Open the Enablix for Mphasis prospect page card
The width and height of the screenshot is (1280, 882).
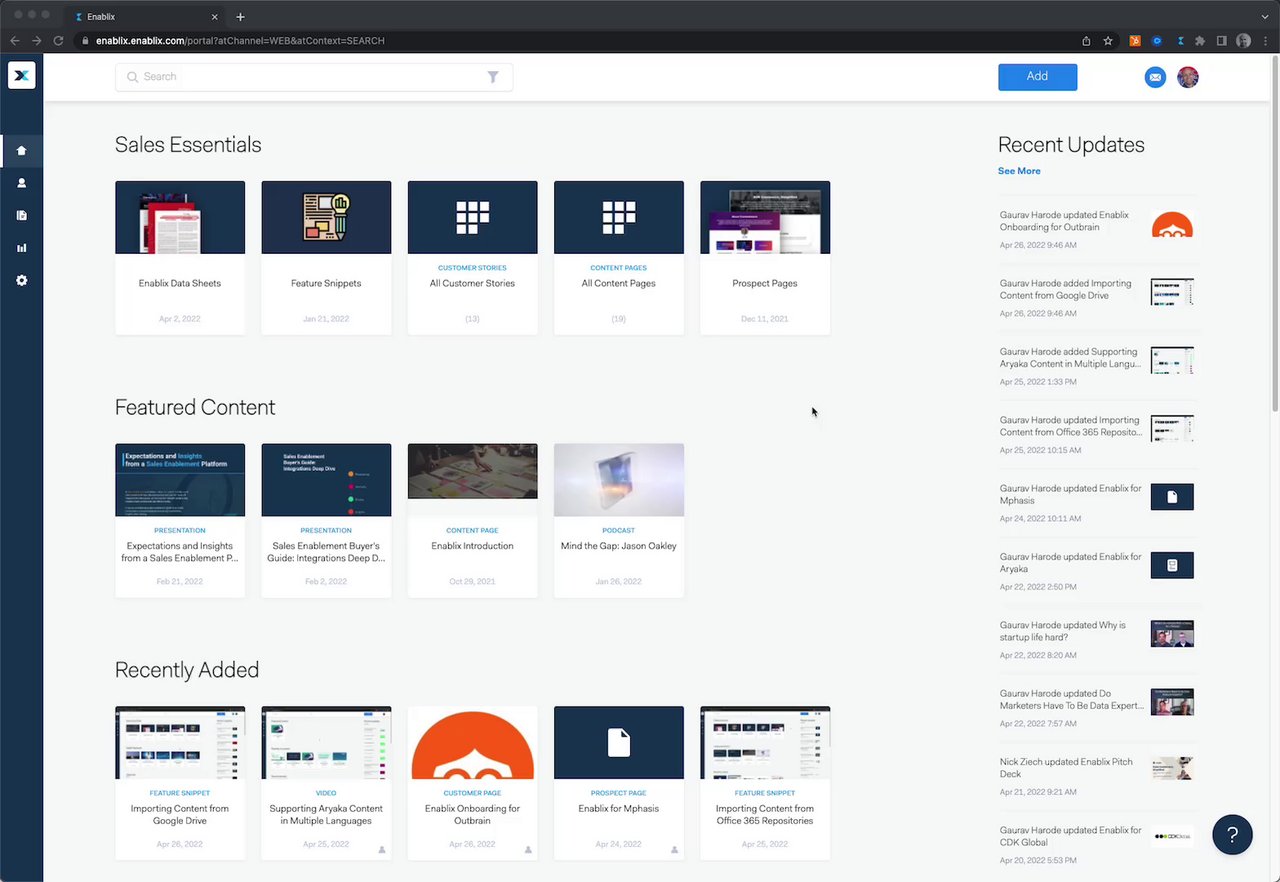click(x=619, y=783)
